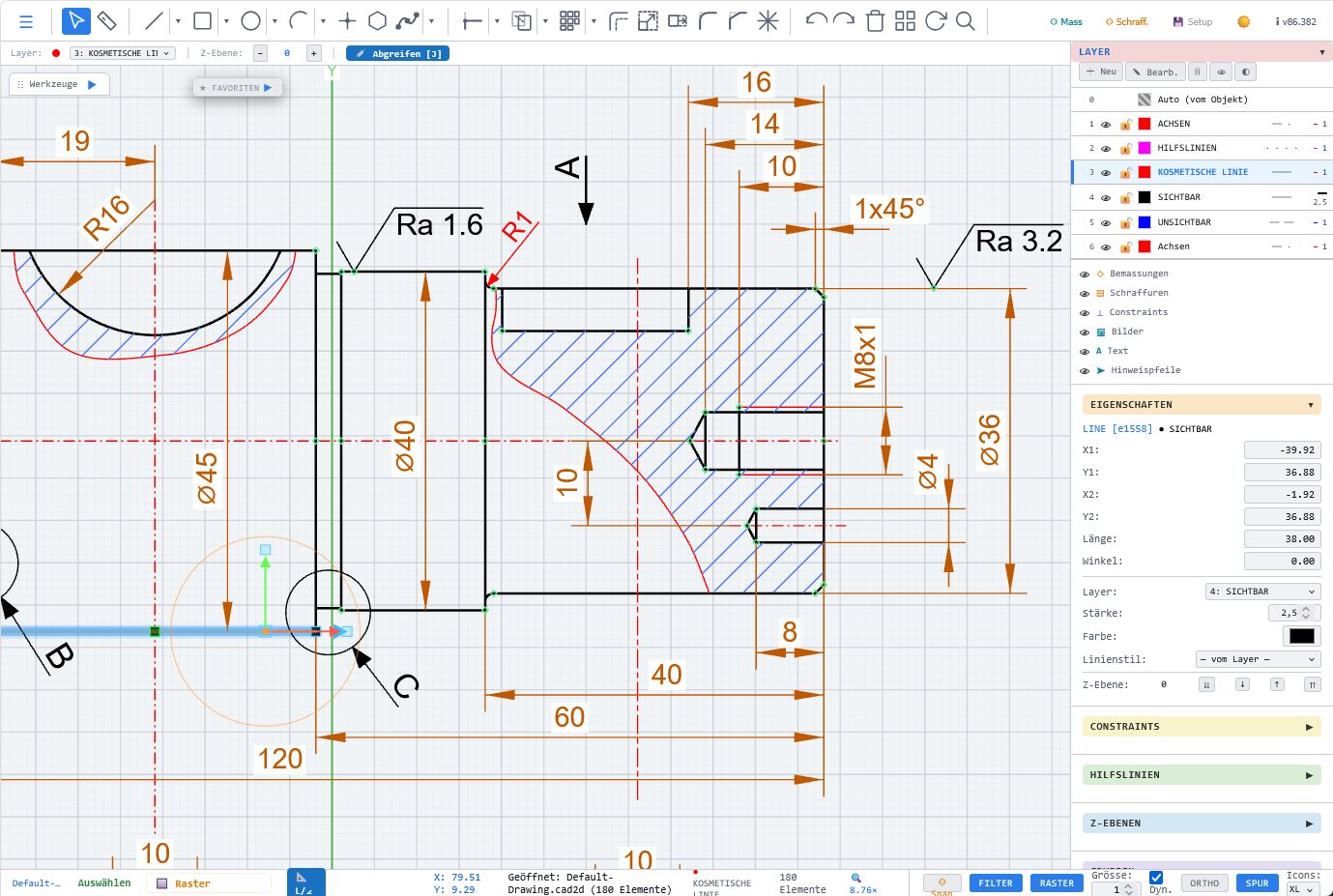Select the offset contour tool
Image resolution: width=1333 pixels, height=896 pixels.
[618, 21]
